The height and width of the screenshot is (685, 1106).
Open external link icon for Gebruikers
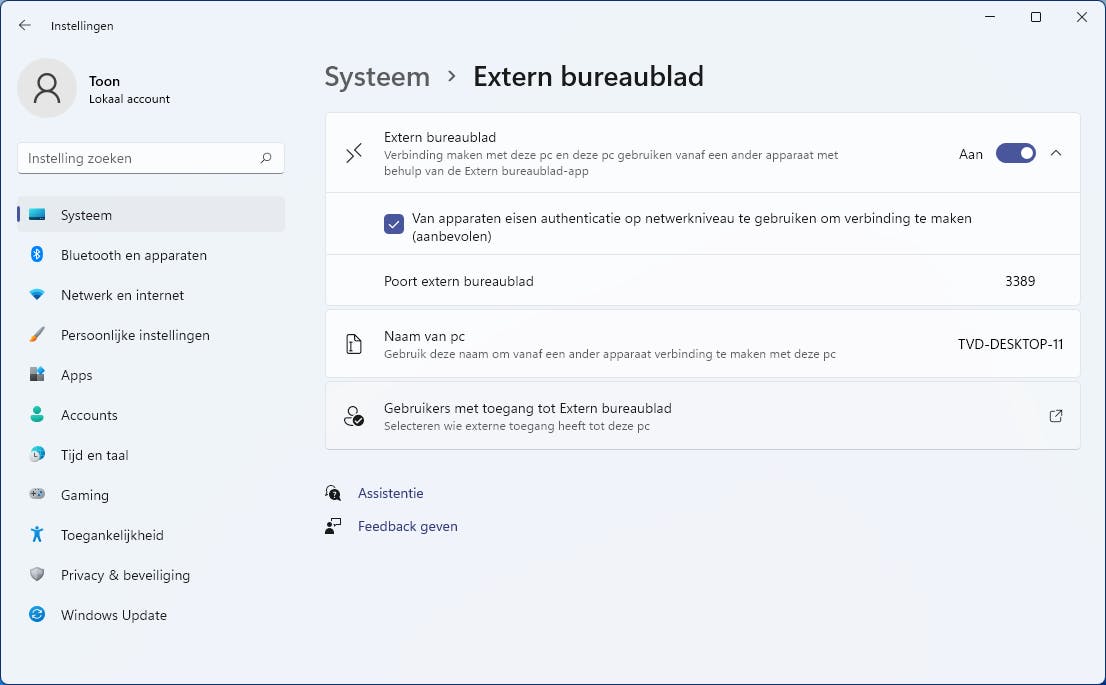(x=1056, y=416)
